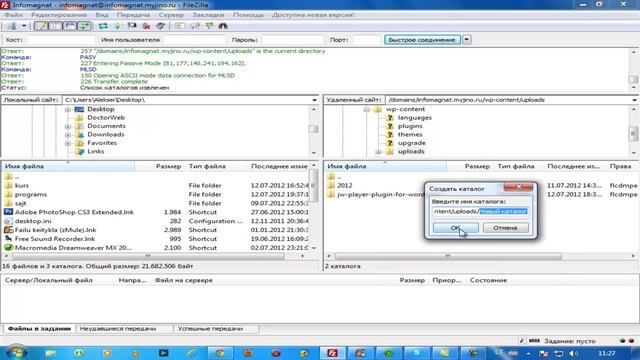The width and height of the screenshot is (640, 360).
Task: Click the directory comparison toolbar icon
Action: pyautogui.click(x=195, y=26)
